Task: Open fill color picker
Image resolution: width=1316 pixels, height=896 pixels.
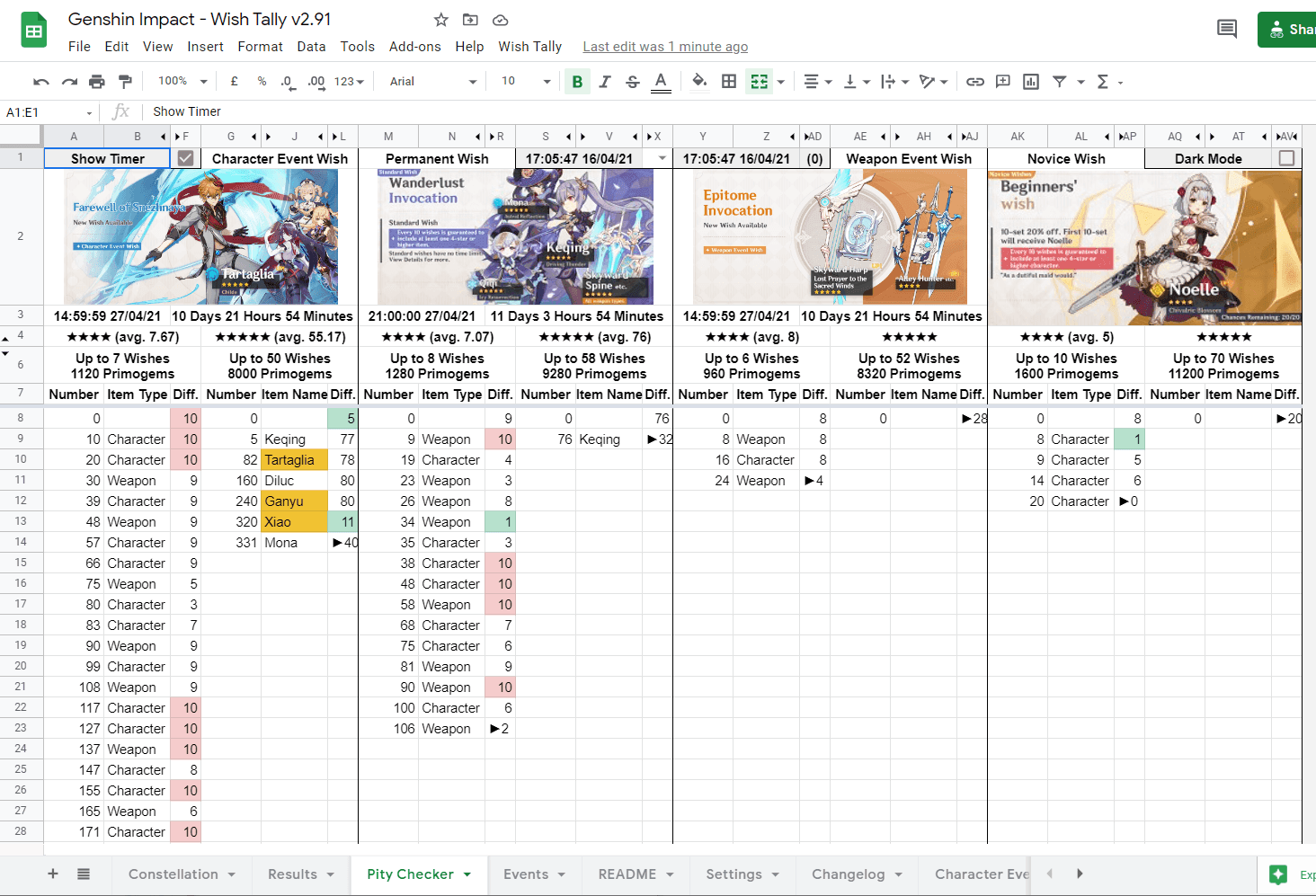Action: tap(699, 82)
